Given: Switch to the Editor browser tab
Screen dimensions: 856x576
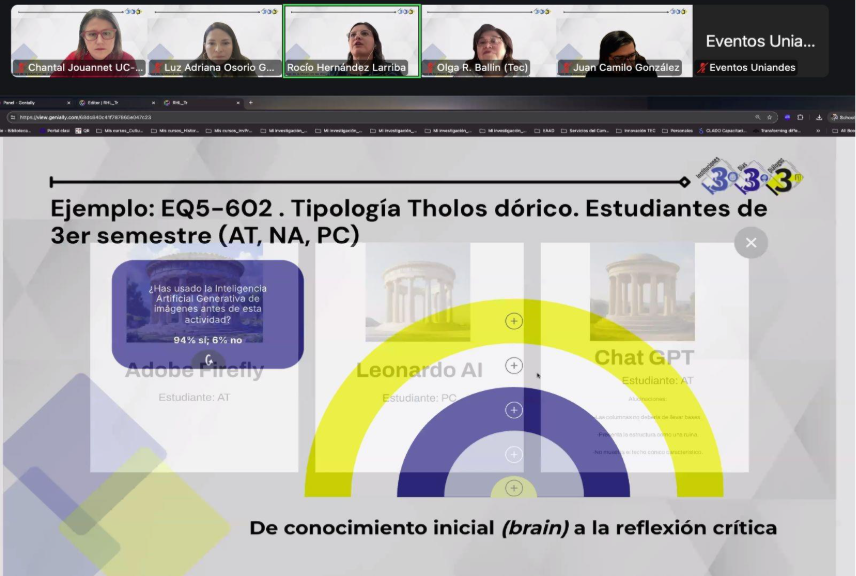Looking at the screenshot, I should pyautogui.click(x=108, y=102).
